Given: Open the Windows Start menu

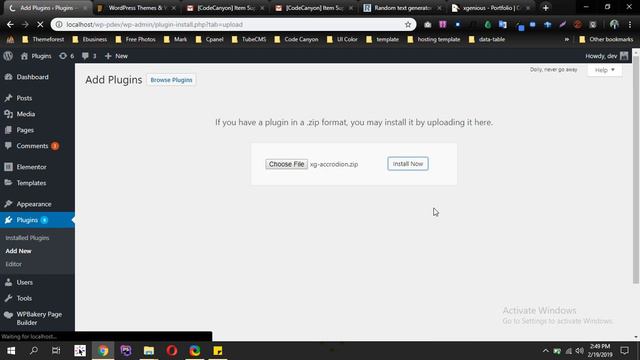Looking at the screenshot, I should click(11, 351).
